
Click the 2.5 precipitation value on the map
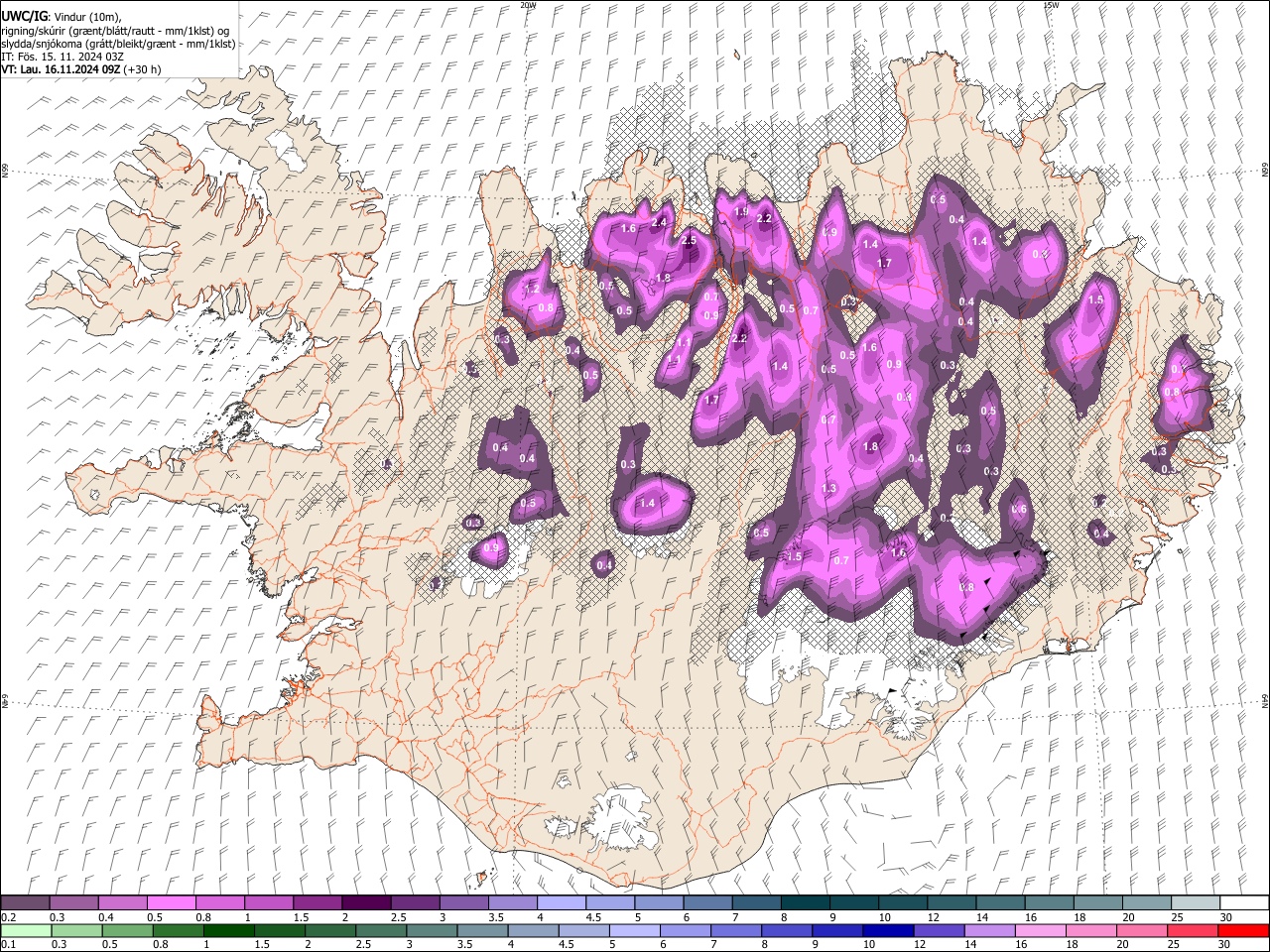pos(690,240)
